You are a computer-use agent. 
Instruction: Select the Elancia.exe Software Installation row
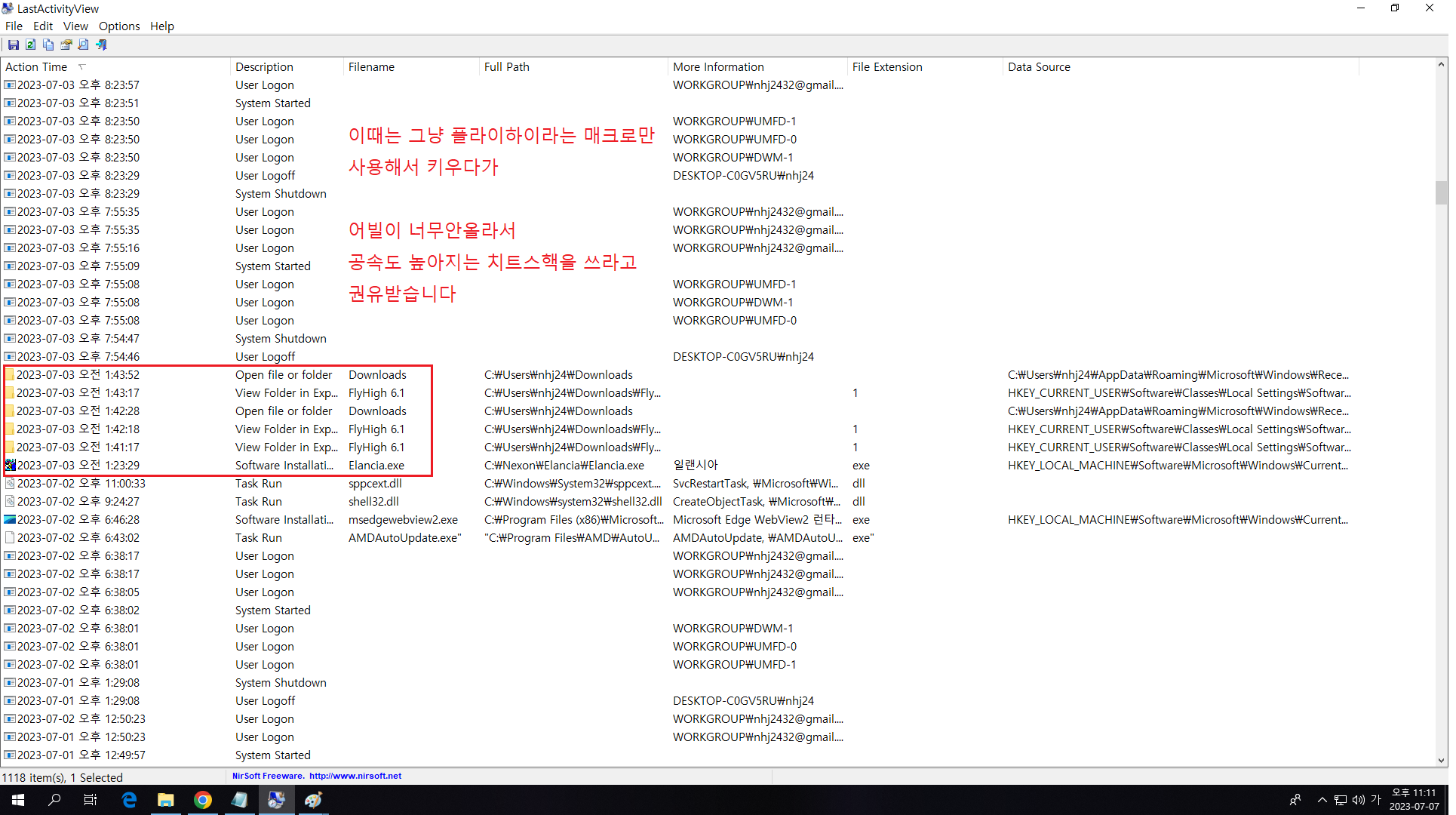(x=376, y=466)
